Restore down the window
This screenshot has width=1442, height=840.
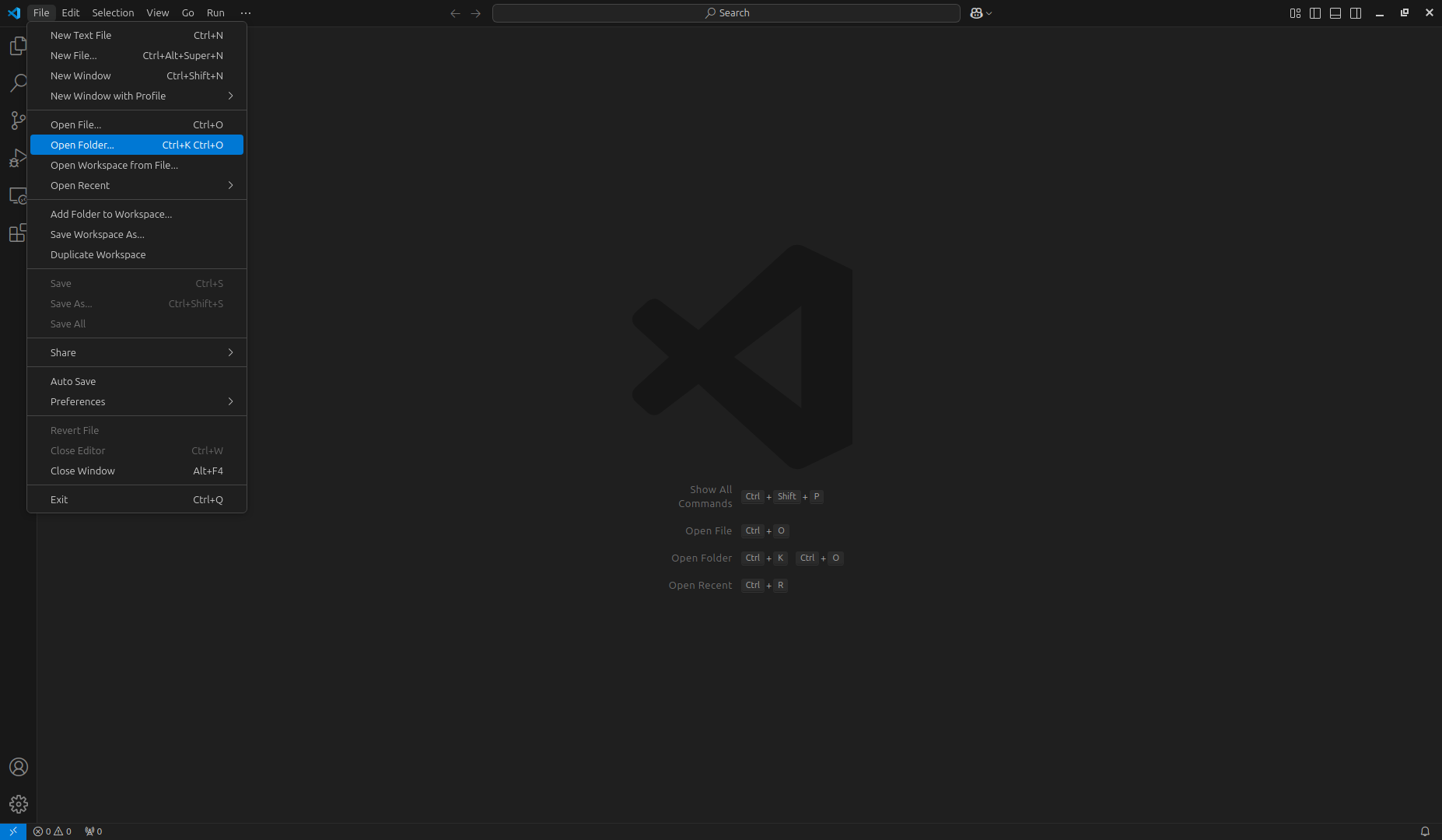(1405, 13)
